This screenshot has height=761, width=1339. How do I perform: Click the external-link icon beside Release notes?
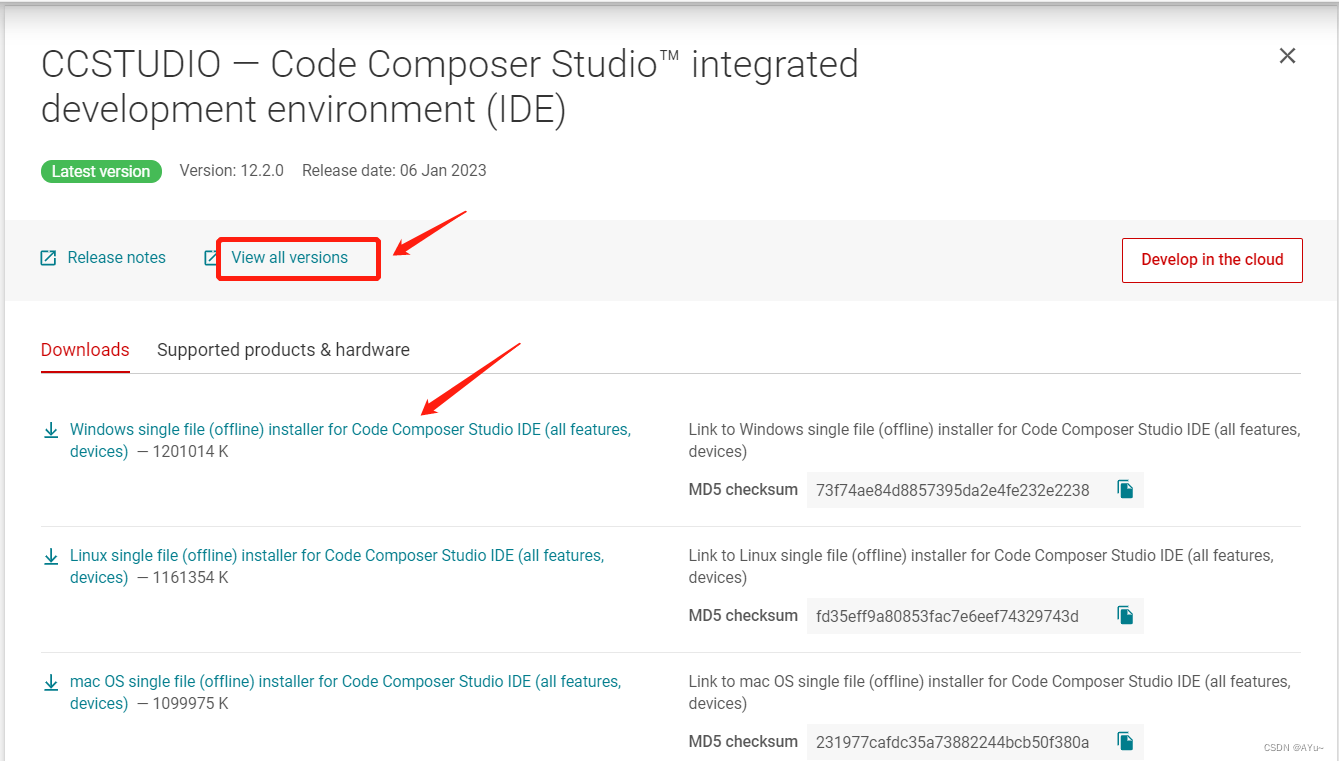pyautogui.click(x=48, y=258)
